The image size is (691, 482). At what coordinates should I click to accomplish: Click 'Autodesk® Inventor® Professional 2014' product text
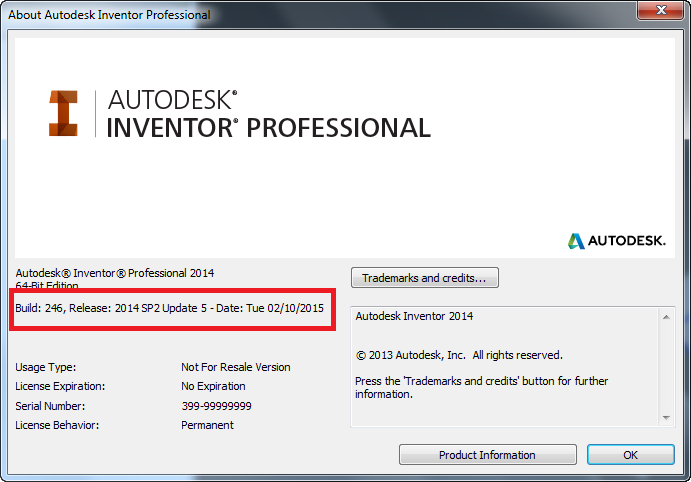tap(115, 273)
